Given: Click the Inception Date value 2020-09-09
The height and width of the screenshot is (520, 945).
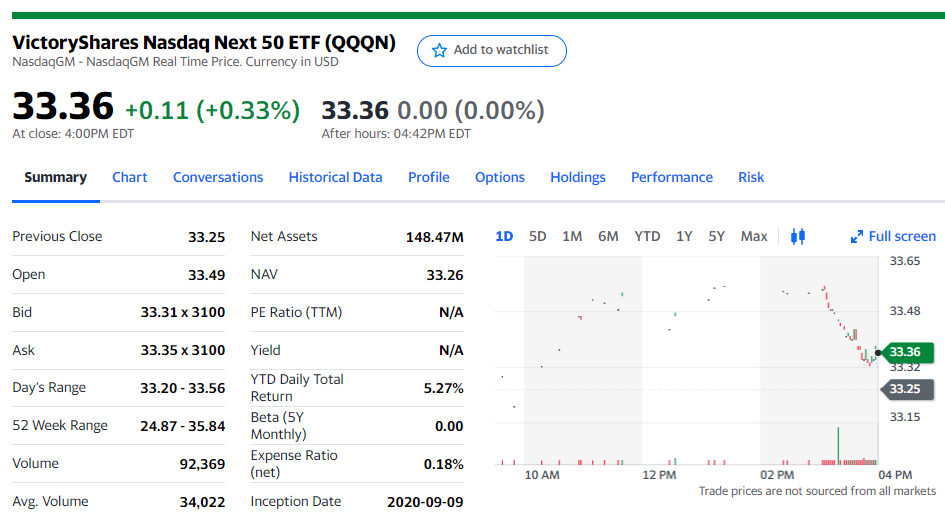Looking at the screenshot, I should [x=425, y=502].
